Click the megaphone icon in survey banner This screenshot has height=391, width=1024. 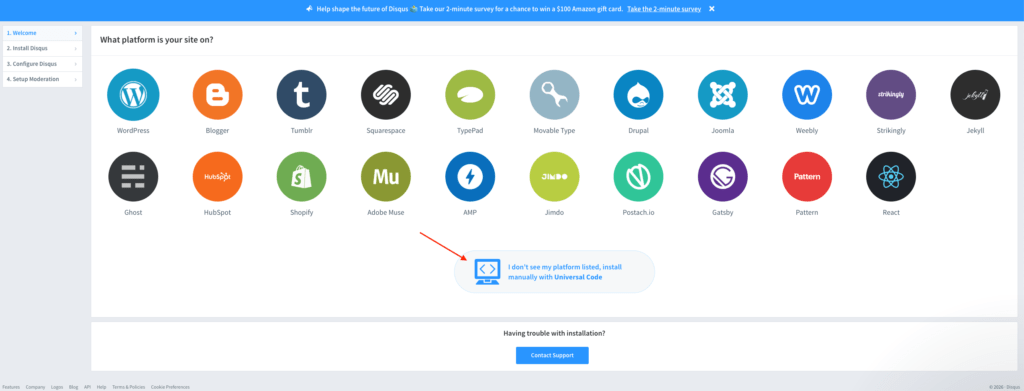(x=310, y=9)
